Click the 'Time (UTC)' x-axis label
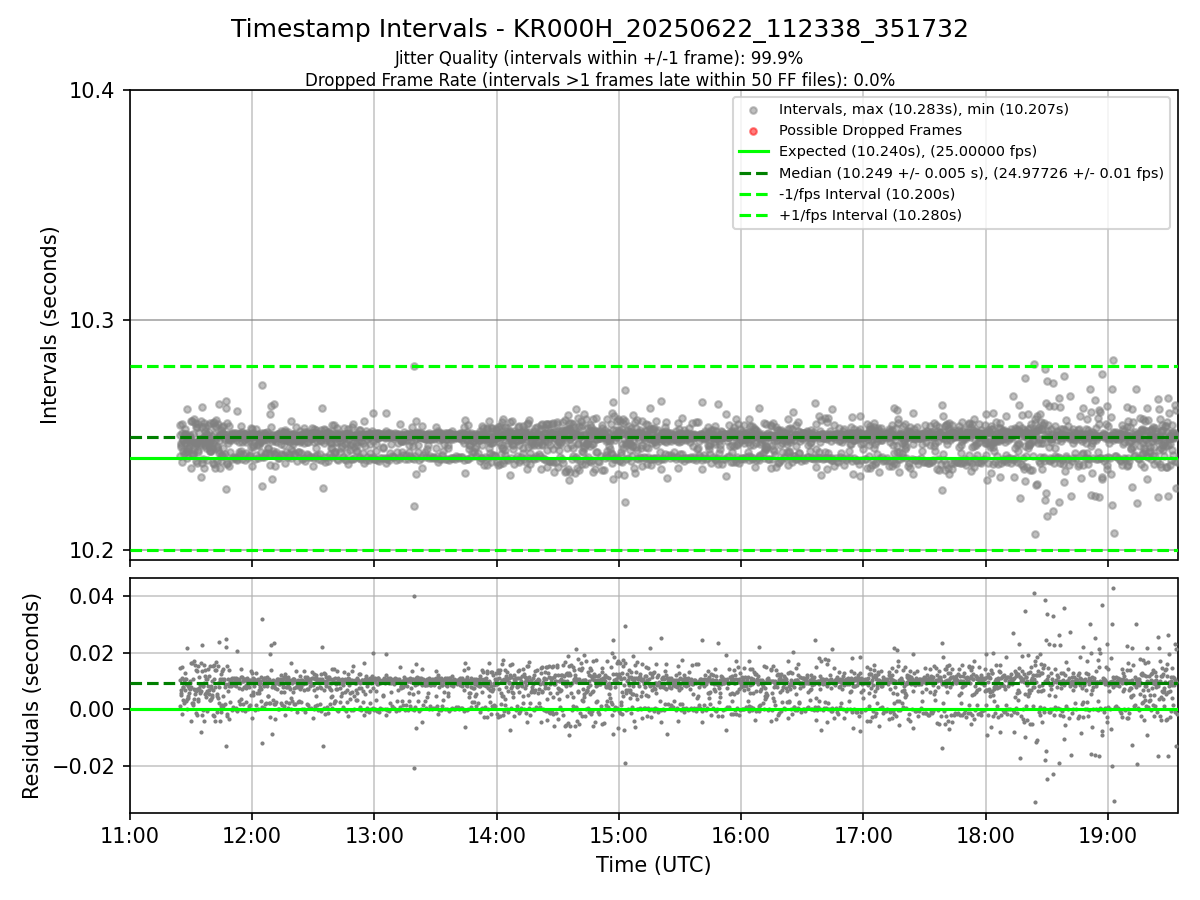This screenshot has width=1200, height=900. [x=653, y=865]
